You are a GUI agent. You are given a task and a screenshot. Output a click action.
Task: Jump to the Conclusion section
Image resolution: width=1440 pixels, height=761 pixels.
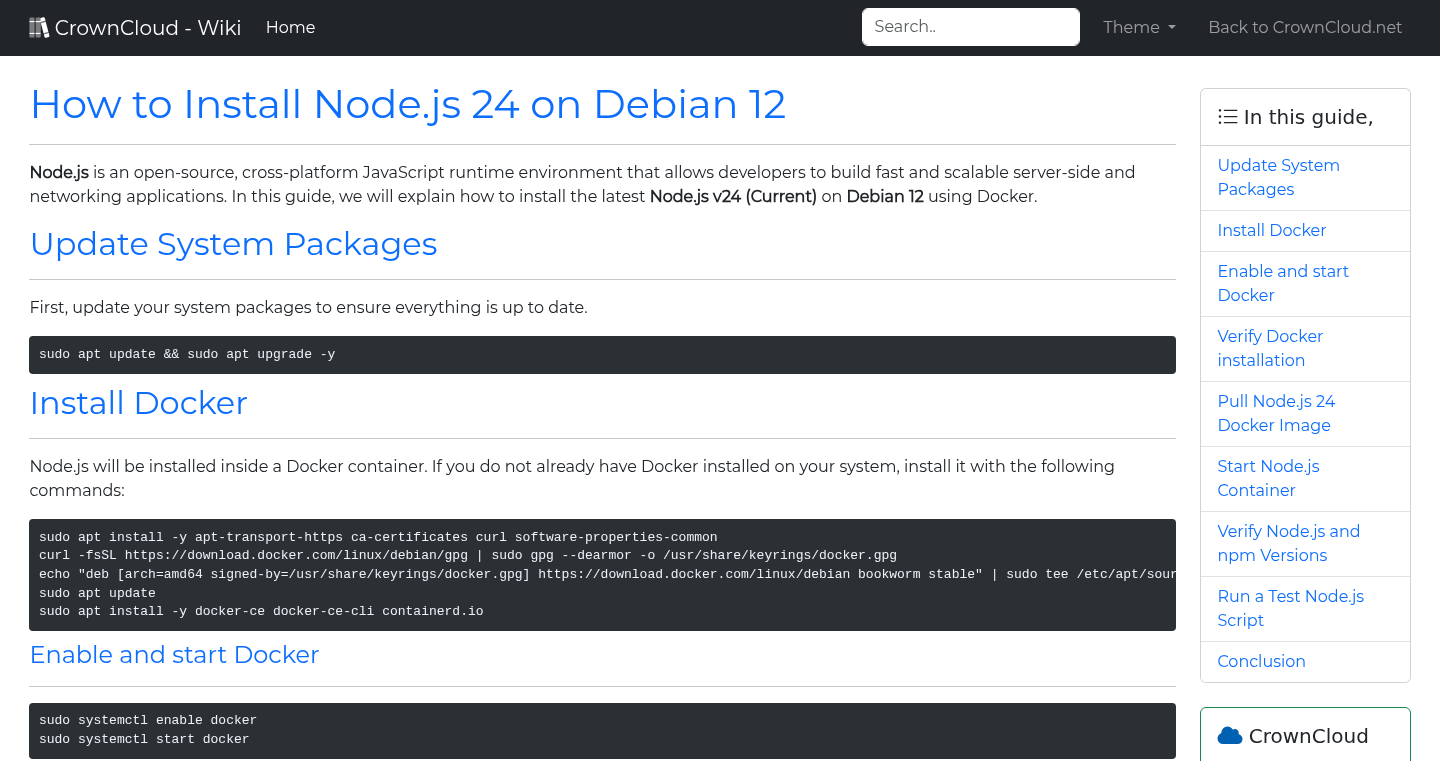(x=1261, y=661)
